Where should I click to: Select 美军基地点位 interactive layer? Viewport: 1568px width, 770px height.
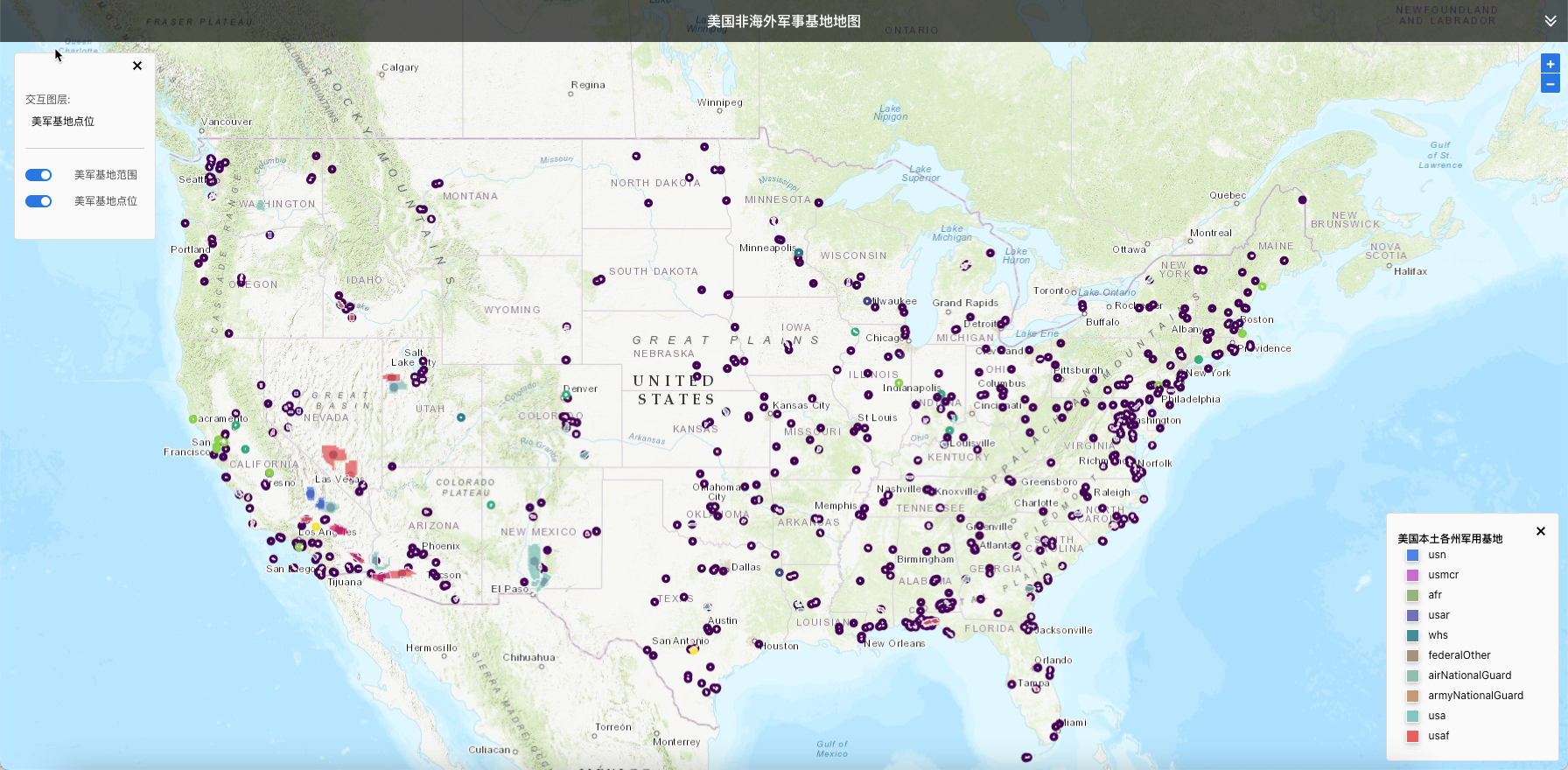click(x=63, y=122)
